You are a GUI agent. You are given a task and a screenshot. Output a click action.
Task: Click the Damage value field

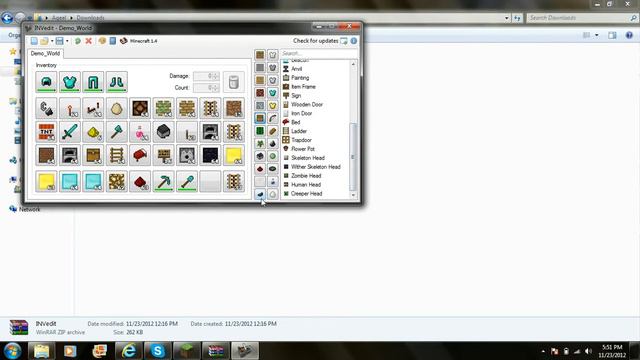point(206,76)
